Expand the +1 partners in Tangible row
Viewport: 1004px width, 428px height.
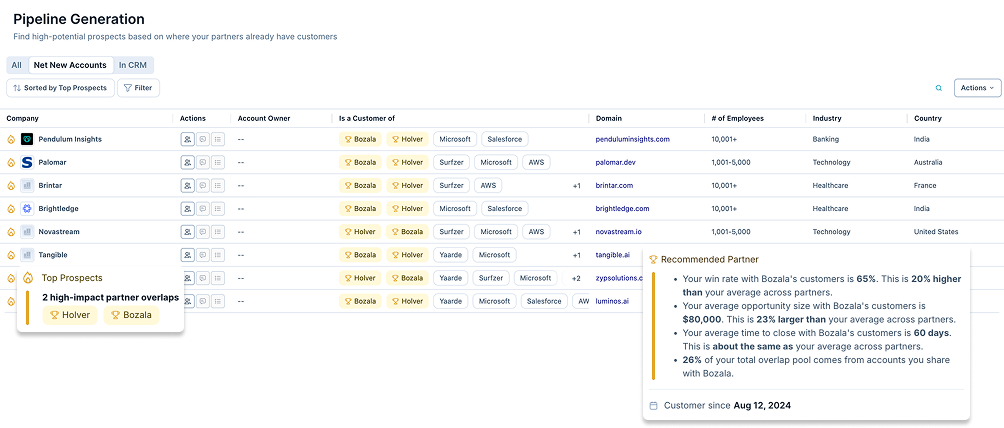point(576,255)
